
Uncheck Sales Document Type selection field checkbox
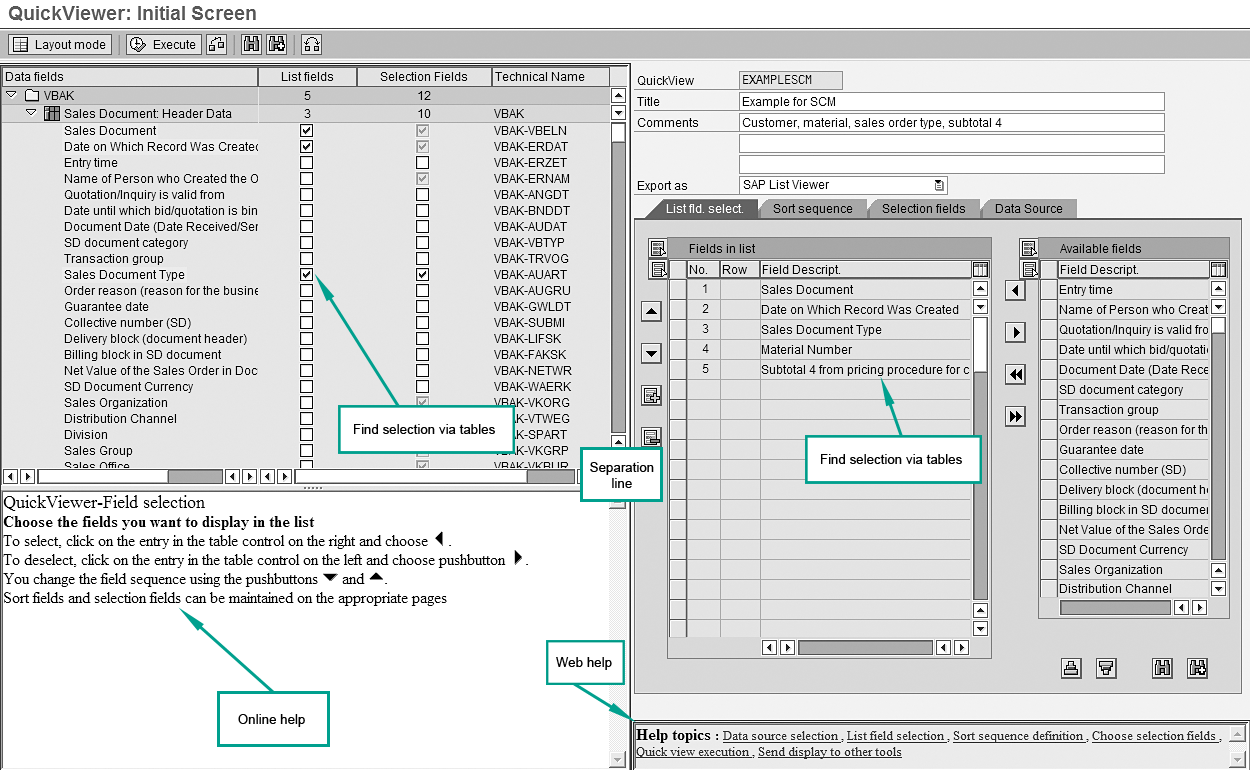422,274
